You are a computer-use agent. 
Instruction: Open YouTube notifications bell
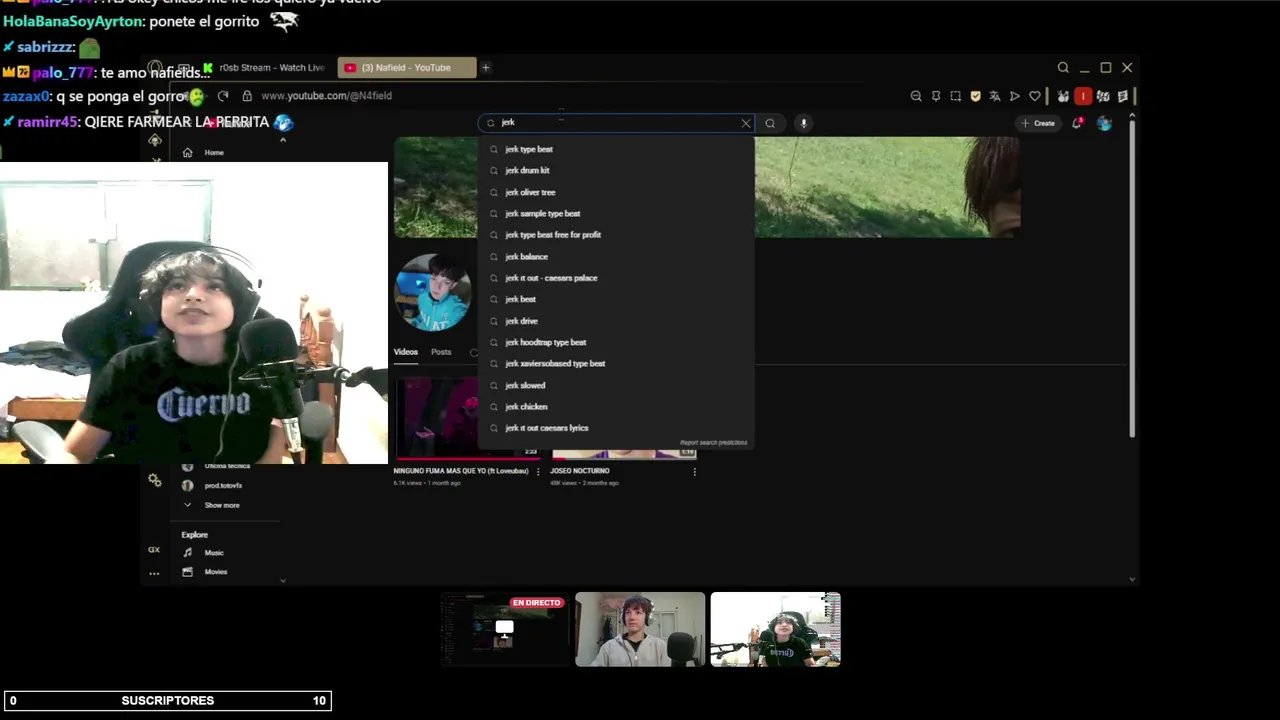tap(1077, 123)
